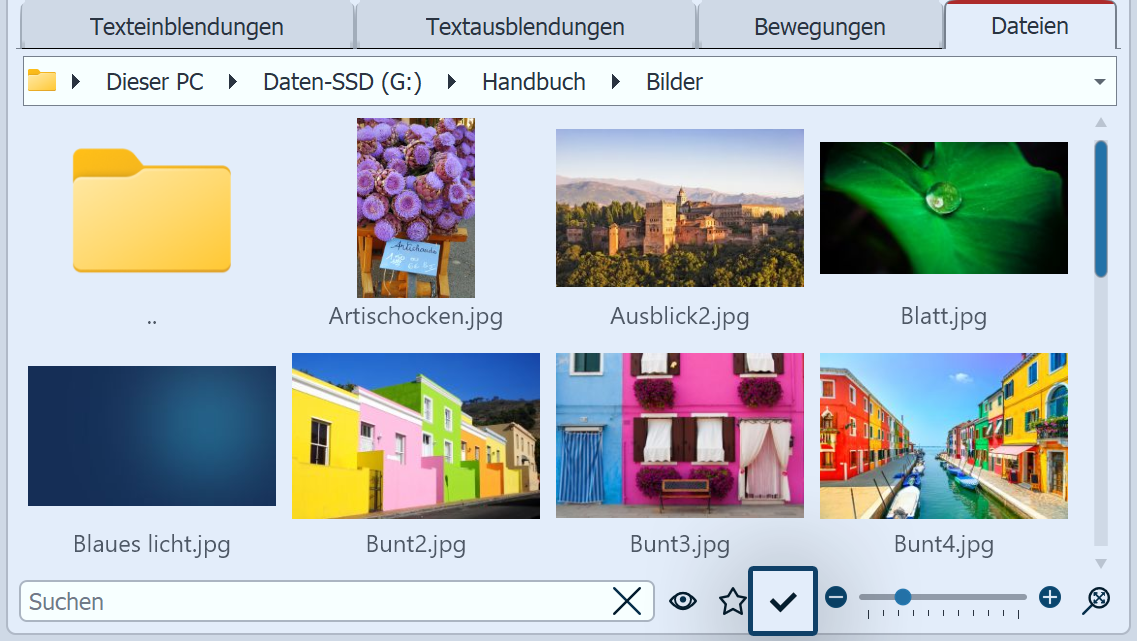This screenshot has width=1137, height=641.
Task: Activate the checkmark selection mode
Action: point(783,600)
